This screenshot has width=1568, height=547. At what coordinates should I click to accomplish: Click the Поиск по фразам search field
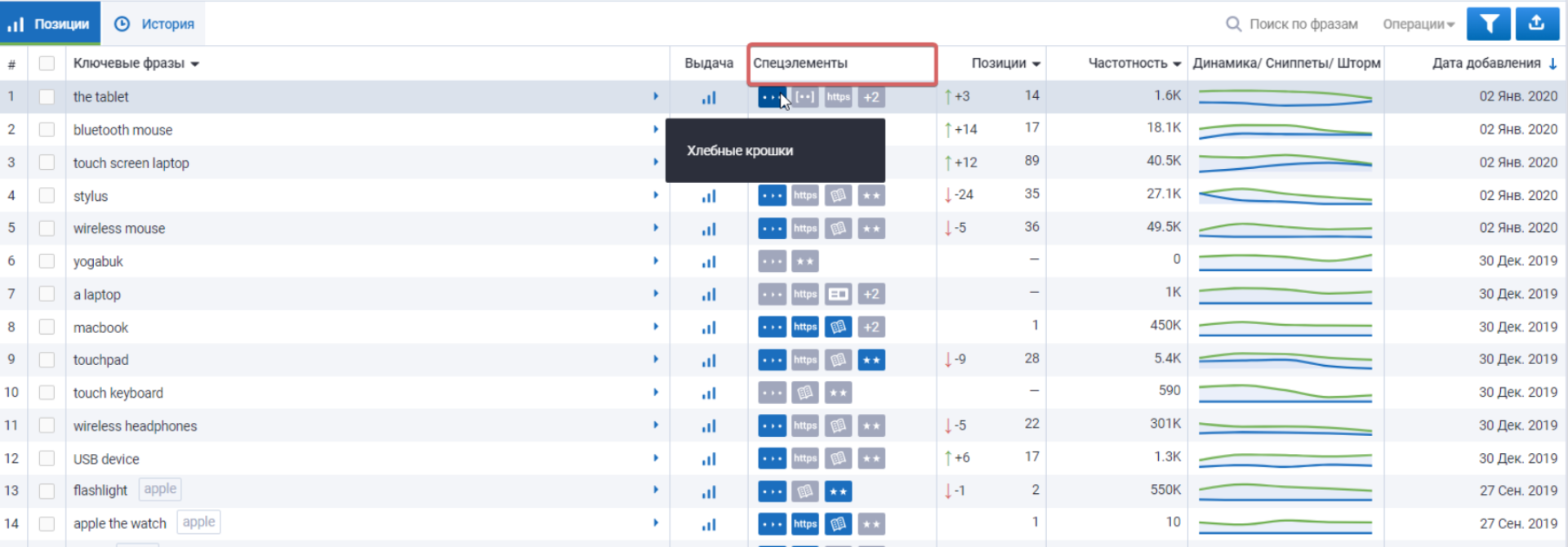pos(1303,24)
